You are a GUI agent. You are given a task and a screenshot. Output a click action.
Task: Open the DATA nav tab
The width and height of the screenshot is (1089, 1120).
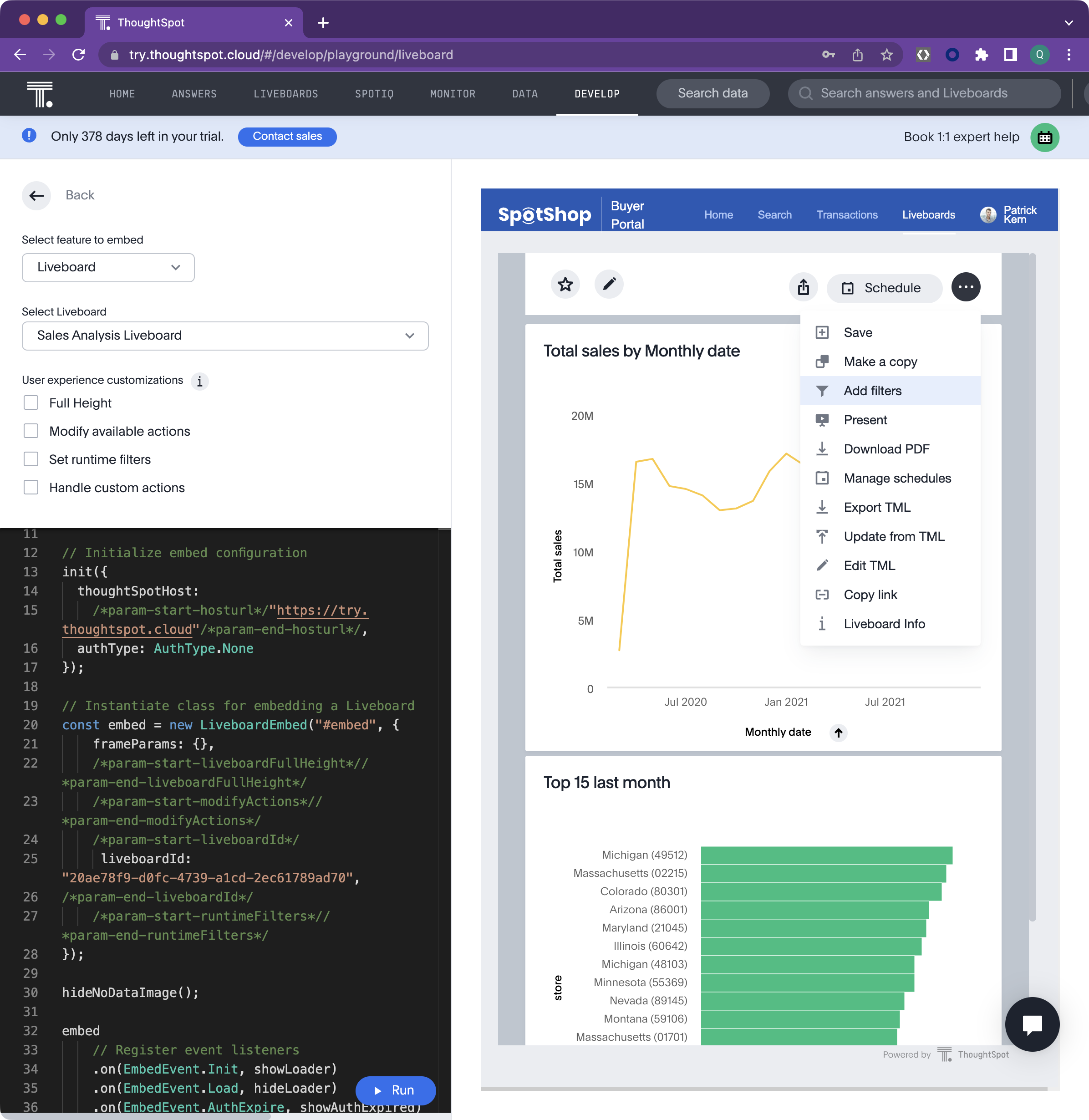coord(525,94)
